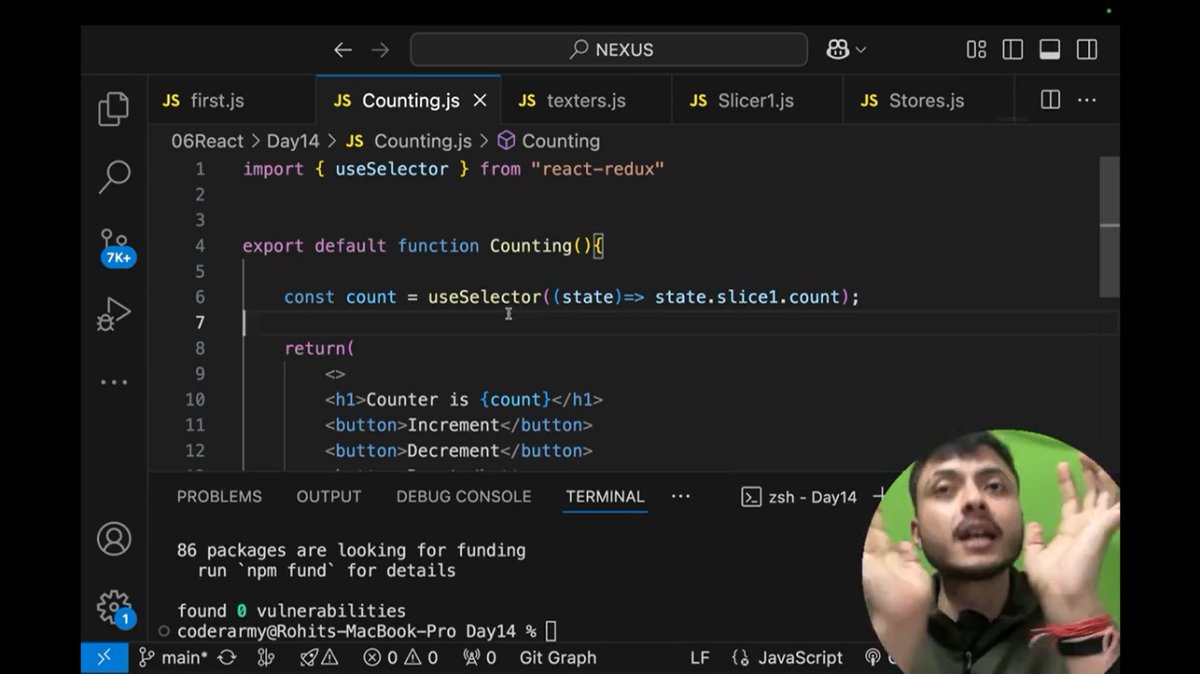
Task: Open the Run and Debug view
Action: (x=114, y=314)
